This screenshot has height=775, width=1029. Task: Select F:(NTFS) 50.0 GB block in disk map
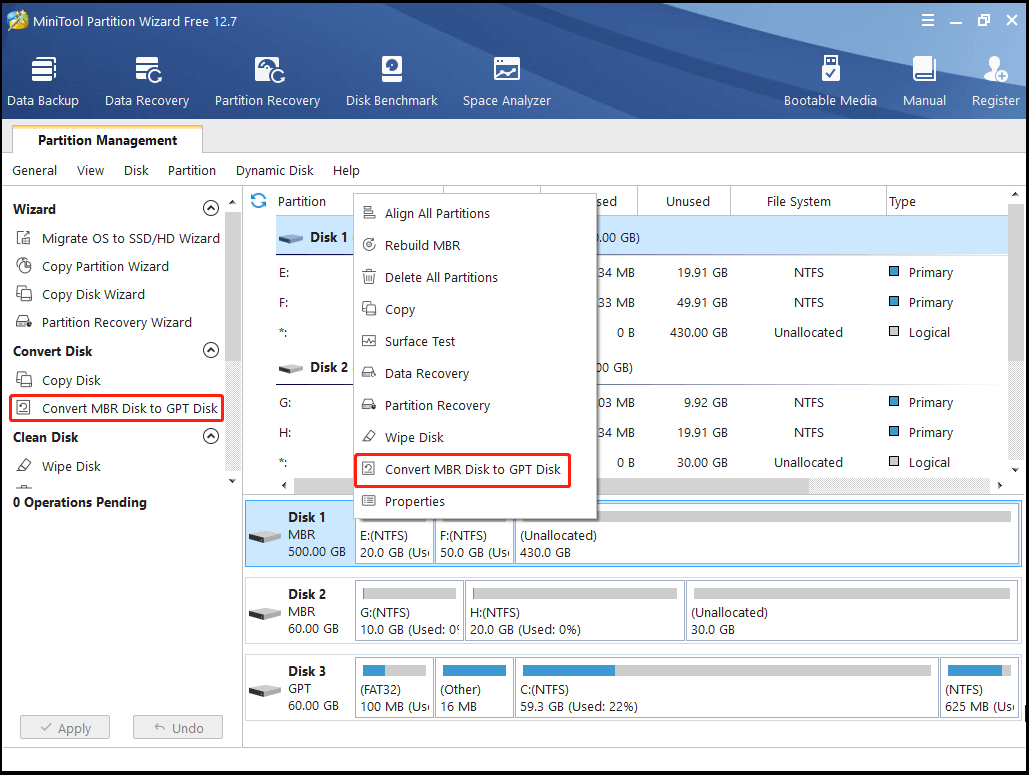[x=474, y=543]
